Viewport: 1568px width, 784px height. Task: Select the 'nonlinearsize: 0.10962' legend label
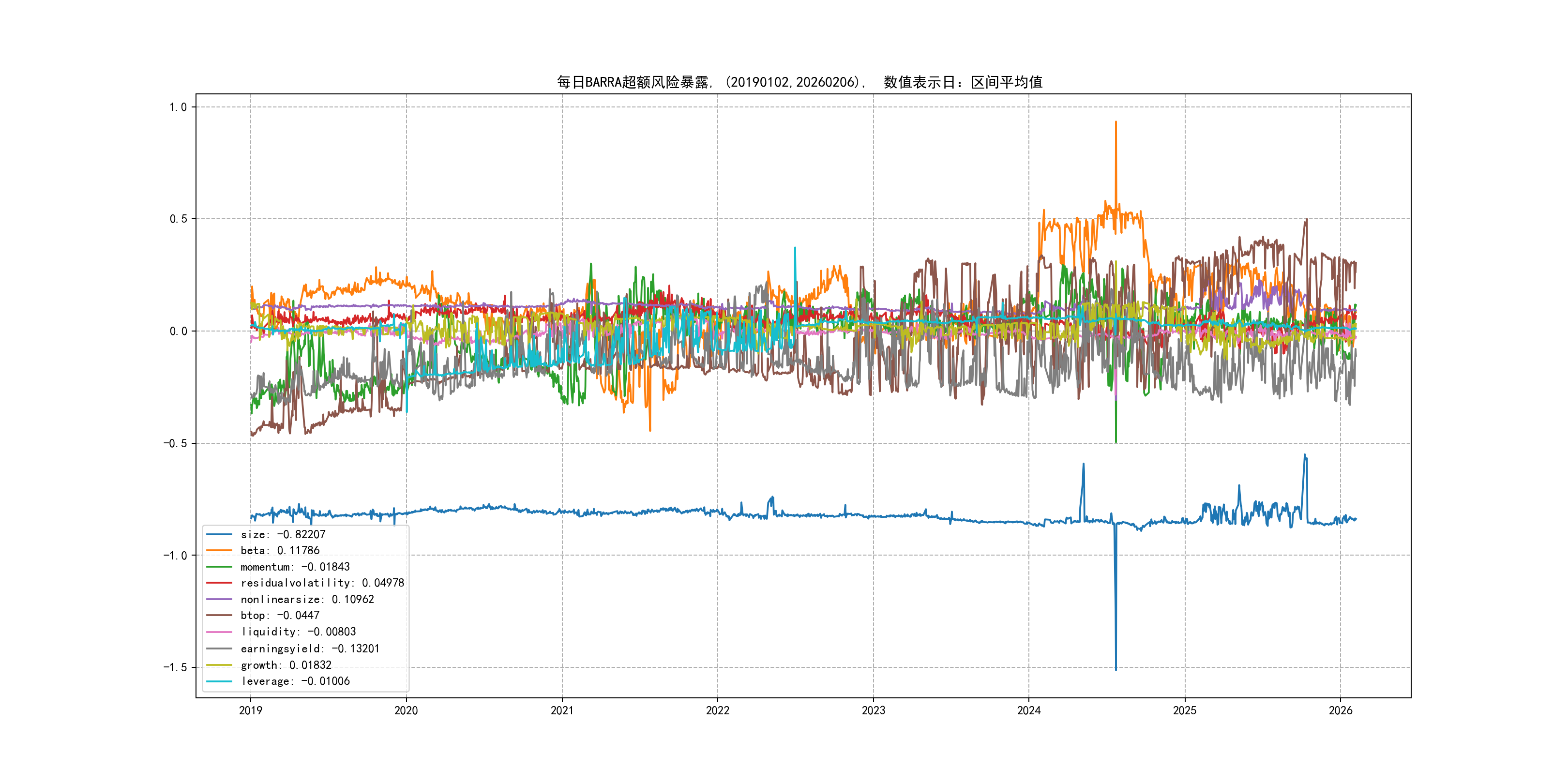click(x=307, y=600)
